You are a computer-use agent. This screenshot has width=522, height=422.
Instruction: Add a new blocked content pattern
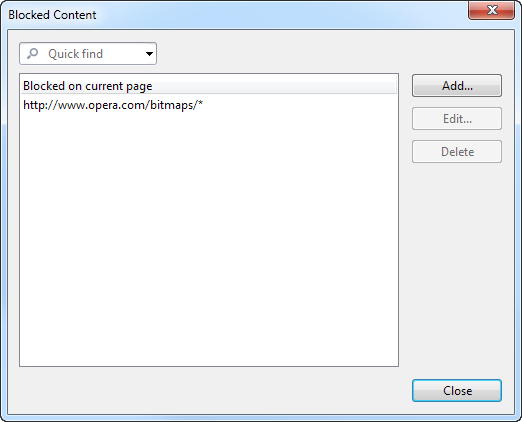457,86
